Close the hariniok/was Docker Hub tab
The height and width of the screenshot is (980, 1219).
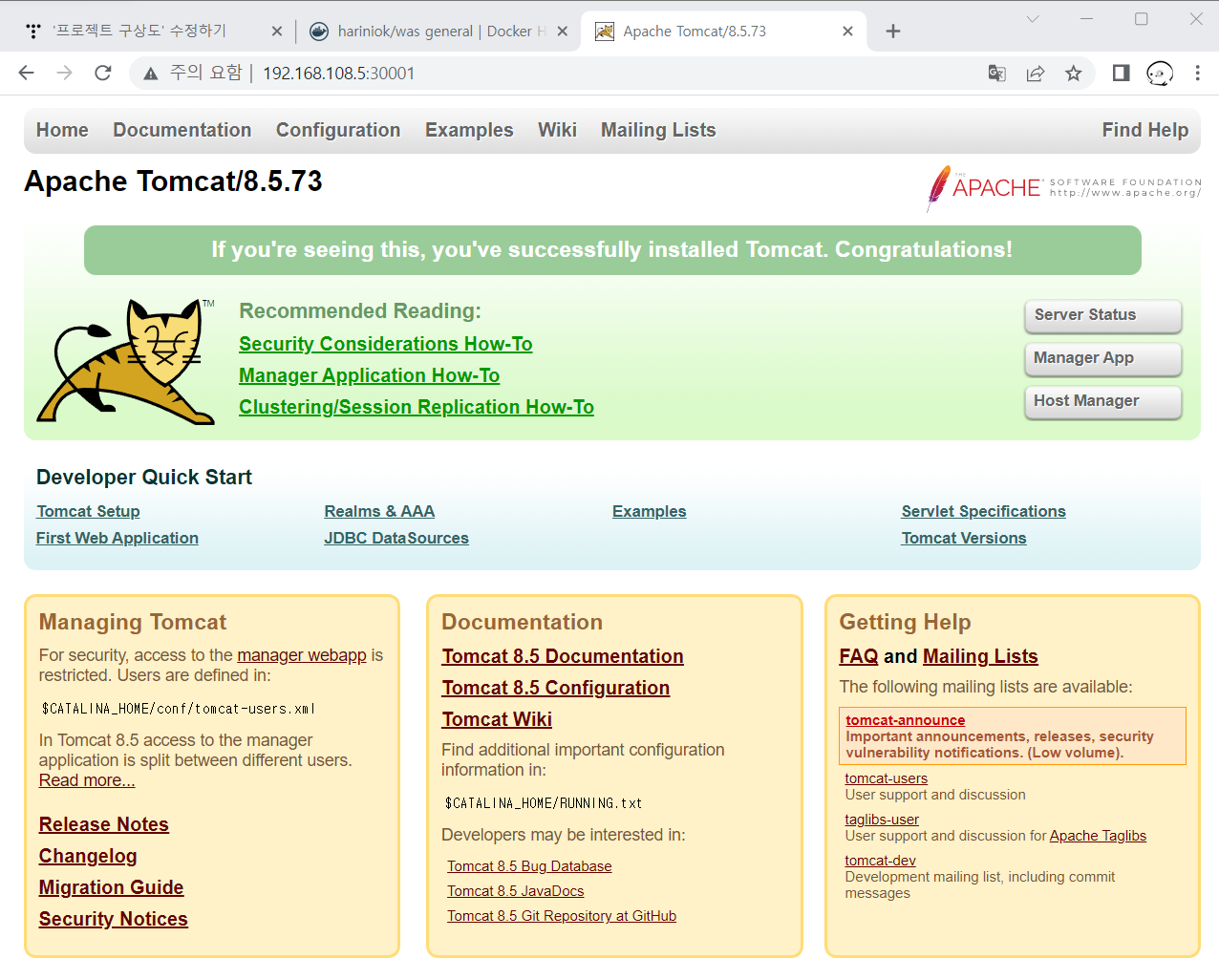point(563,32)
